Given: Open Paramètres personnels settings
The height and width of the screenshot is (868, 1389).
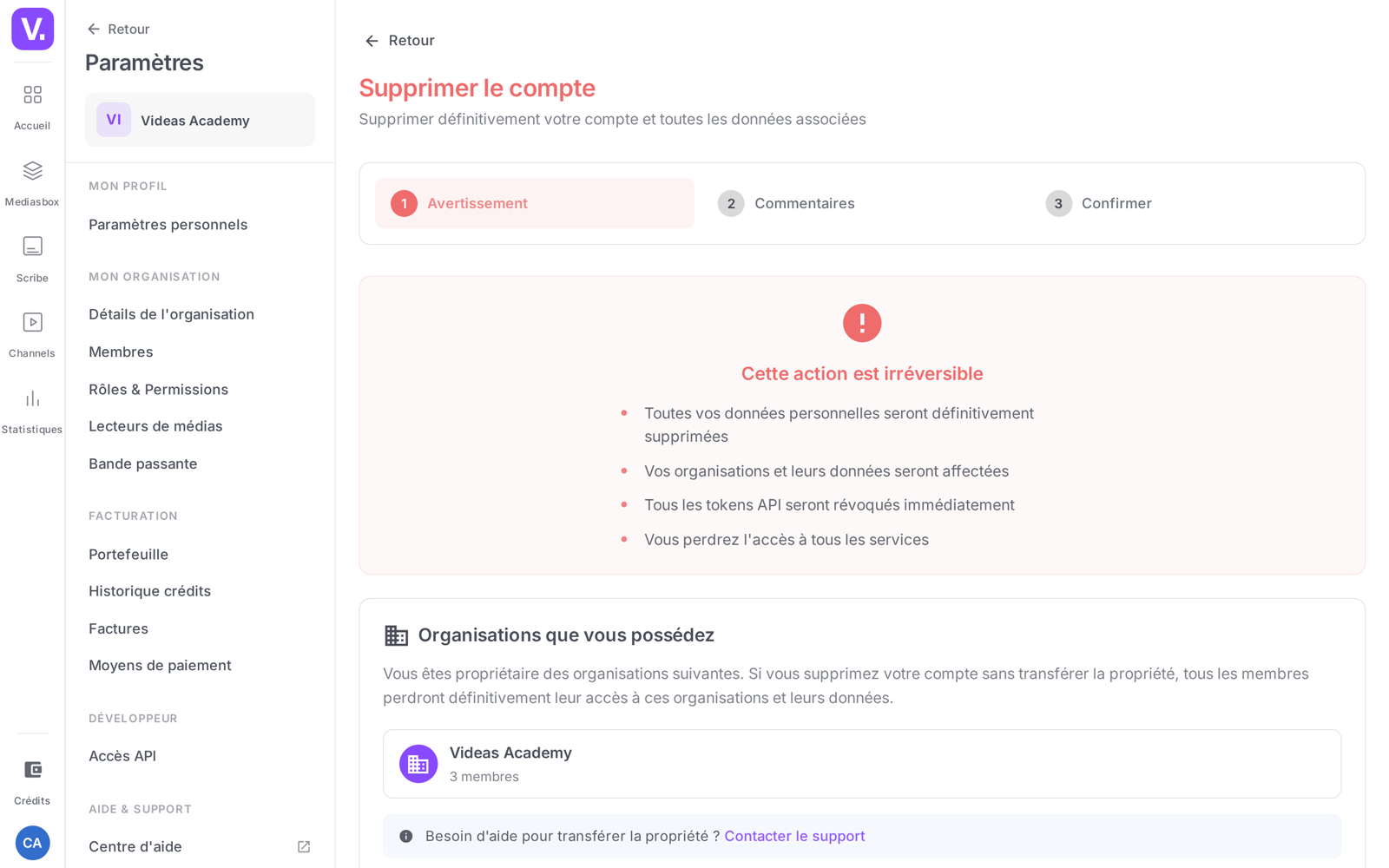Looking at the screenshot, I should click(x=168, y=225).
